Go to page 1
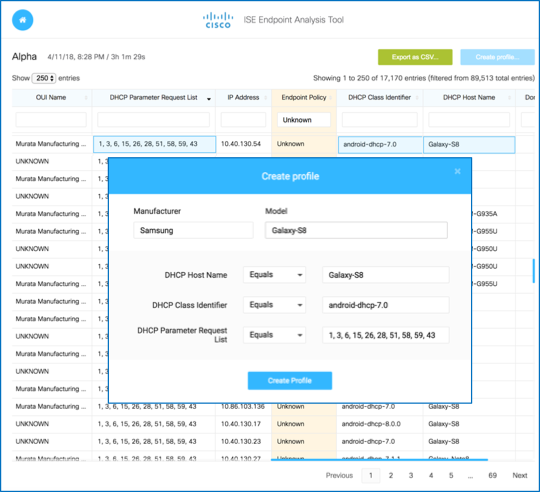This screenshot has height=492, width=540. click(x=371, y=475)
